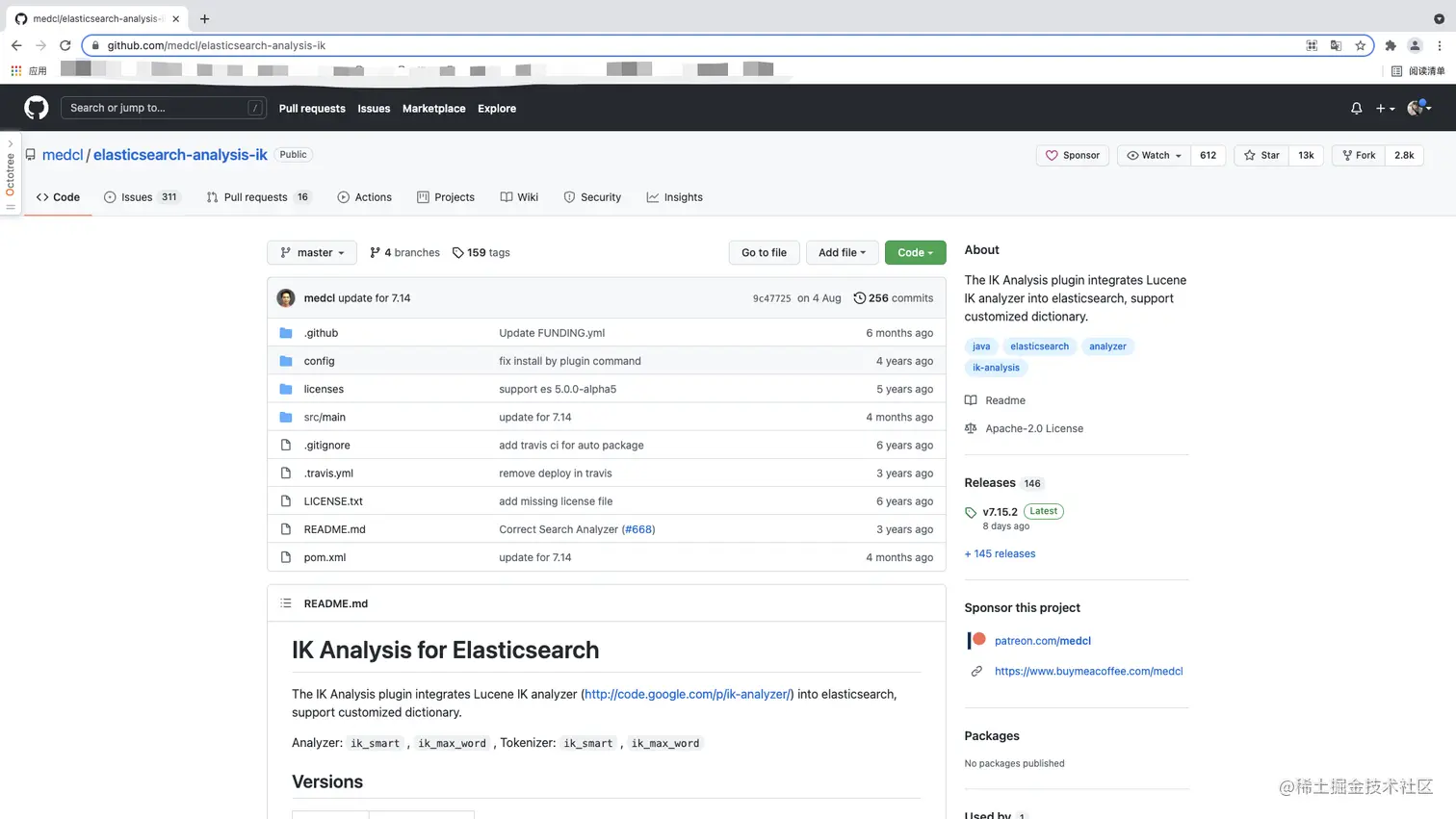The height and width of the screenshot is (819, 1456).
Task: Open the .travis.yml file
Action: (x=328, y=473)
